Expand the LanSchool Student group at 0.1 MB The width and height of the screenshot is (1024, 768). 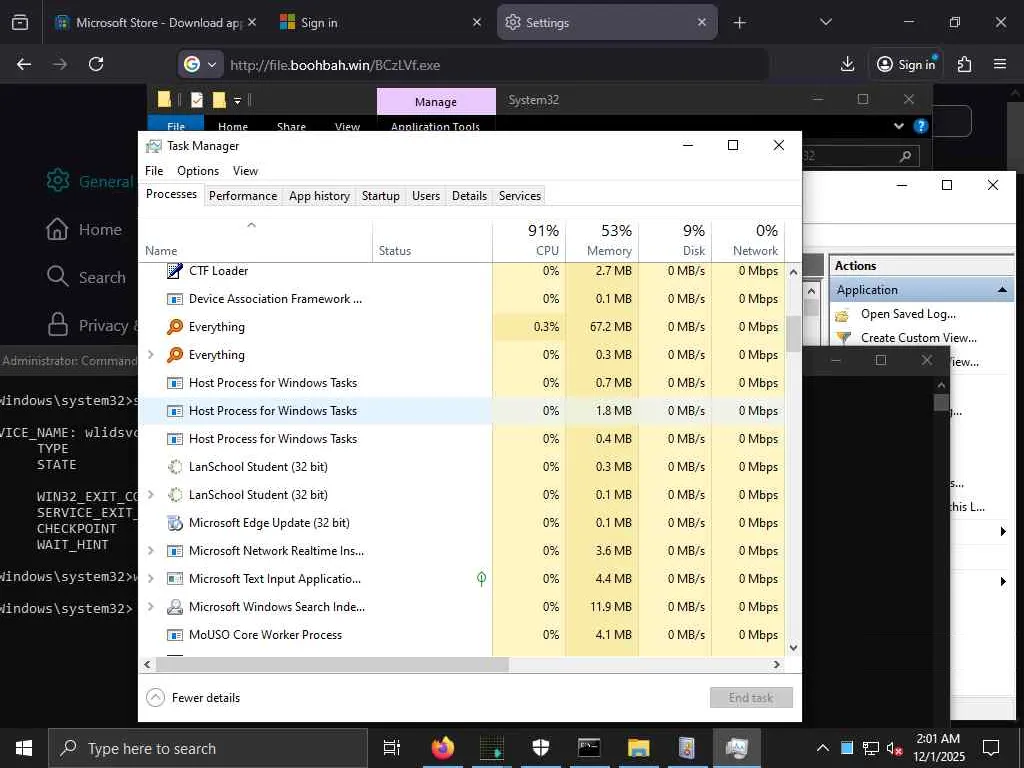click(x=151, y=494)
